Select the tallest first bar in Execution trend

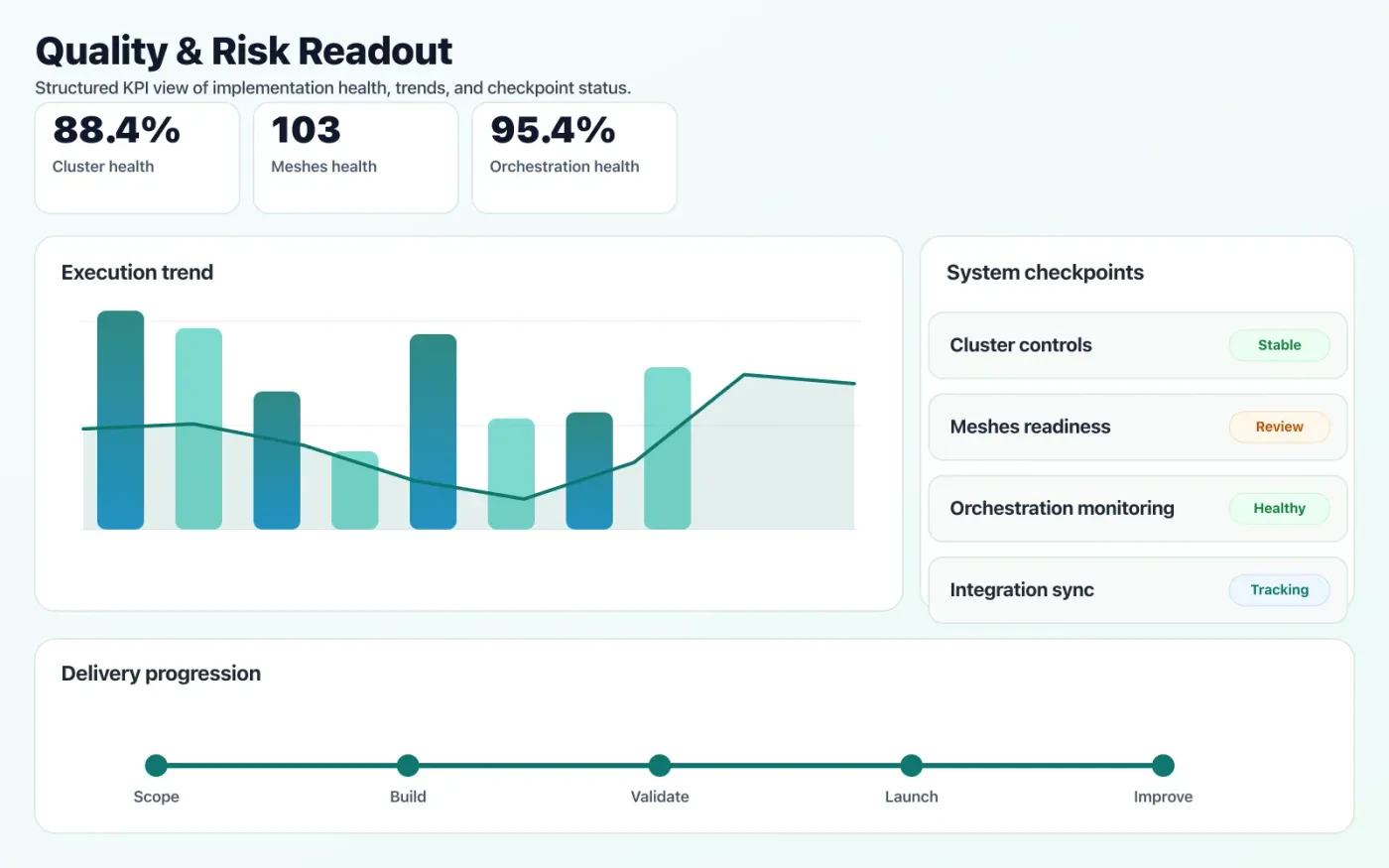click(120, 419)
